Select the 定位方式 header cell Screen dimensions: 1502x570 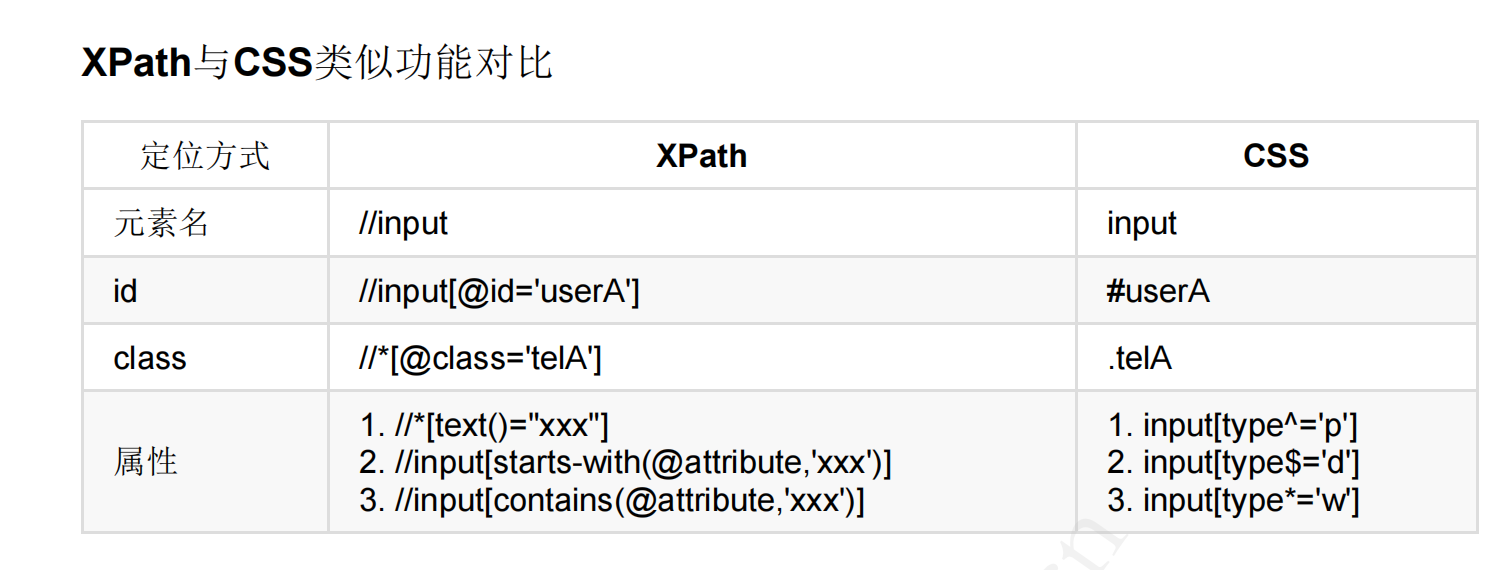[x=205, y=156]
